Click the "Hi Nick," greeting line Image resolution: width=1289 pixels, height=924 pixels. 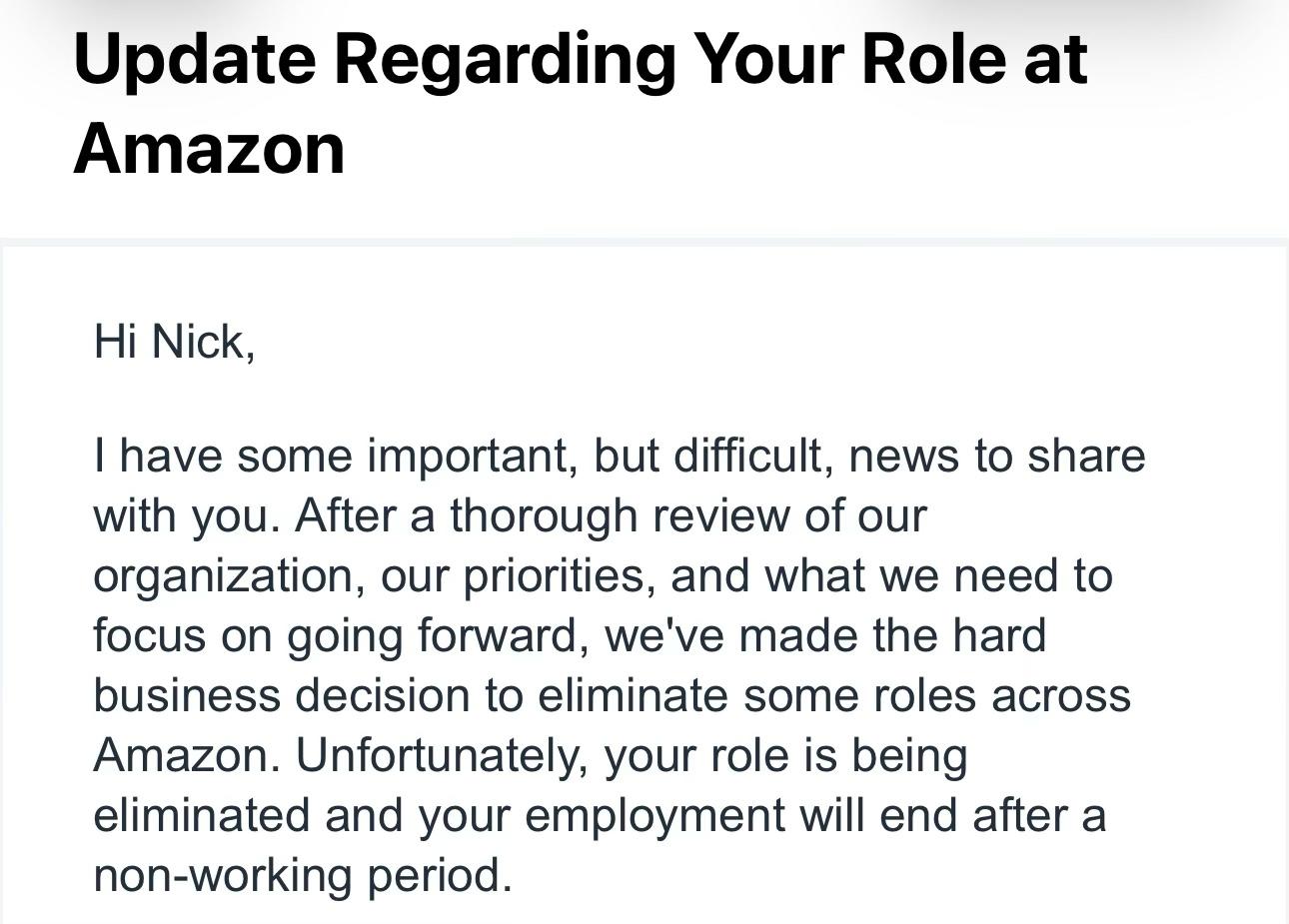(174, 342)
